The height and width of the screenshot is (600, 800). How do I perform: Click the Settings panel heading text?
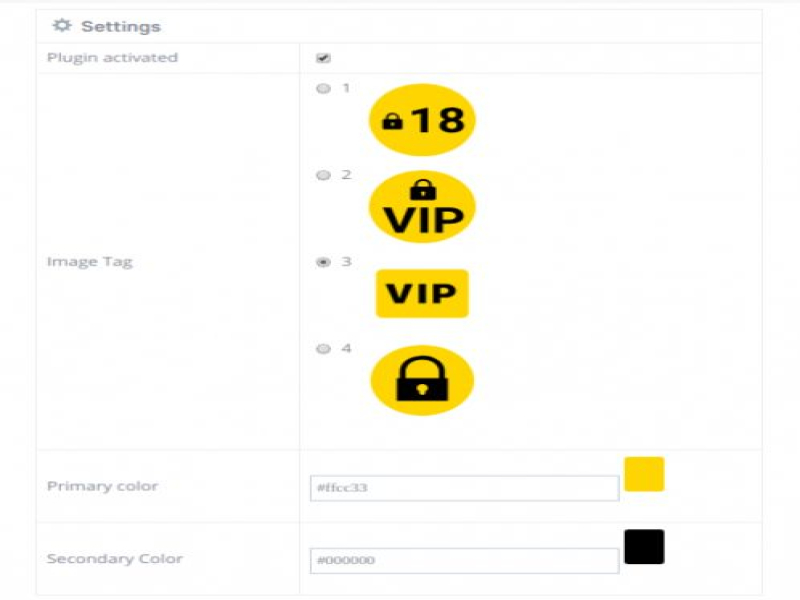tap(120, 26)
